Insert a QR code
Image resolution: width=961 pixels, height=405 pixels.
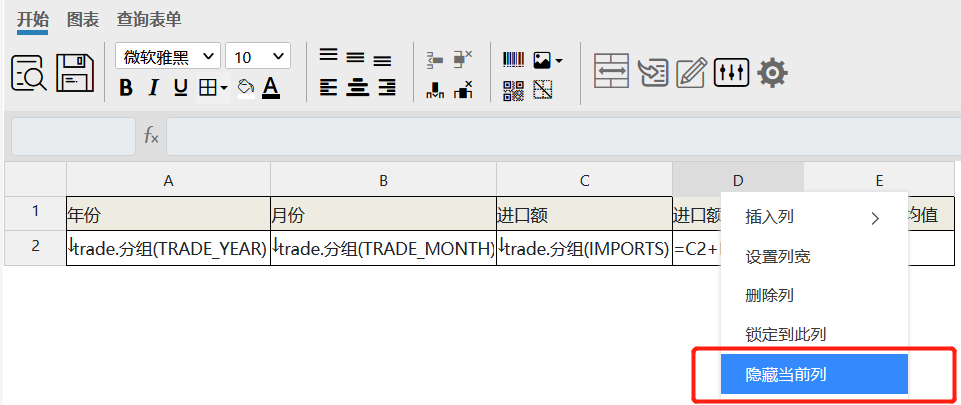click(x=514, y=91)
